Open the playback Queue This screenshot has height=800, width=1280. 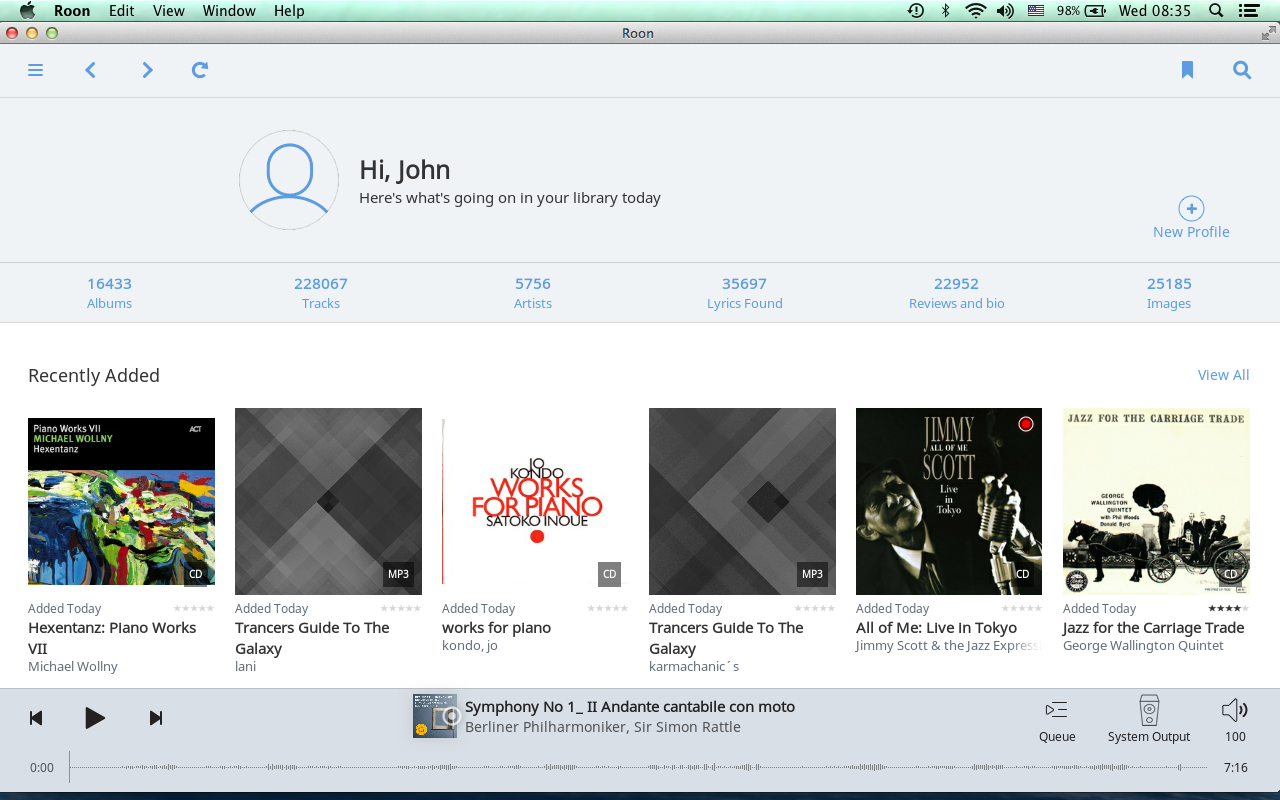point(1056,720)
